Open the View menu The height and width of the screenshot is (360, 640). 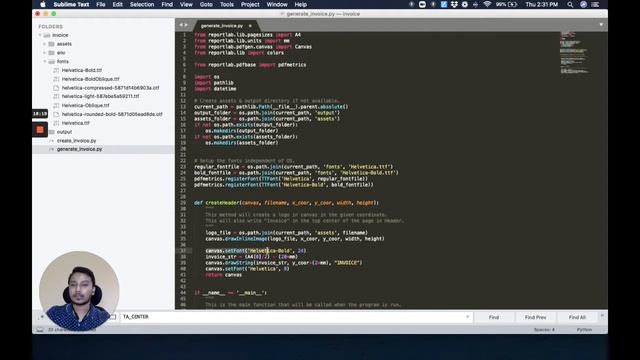point(186,4)
